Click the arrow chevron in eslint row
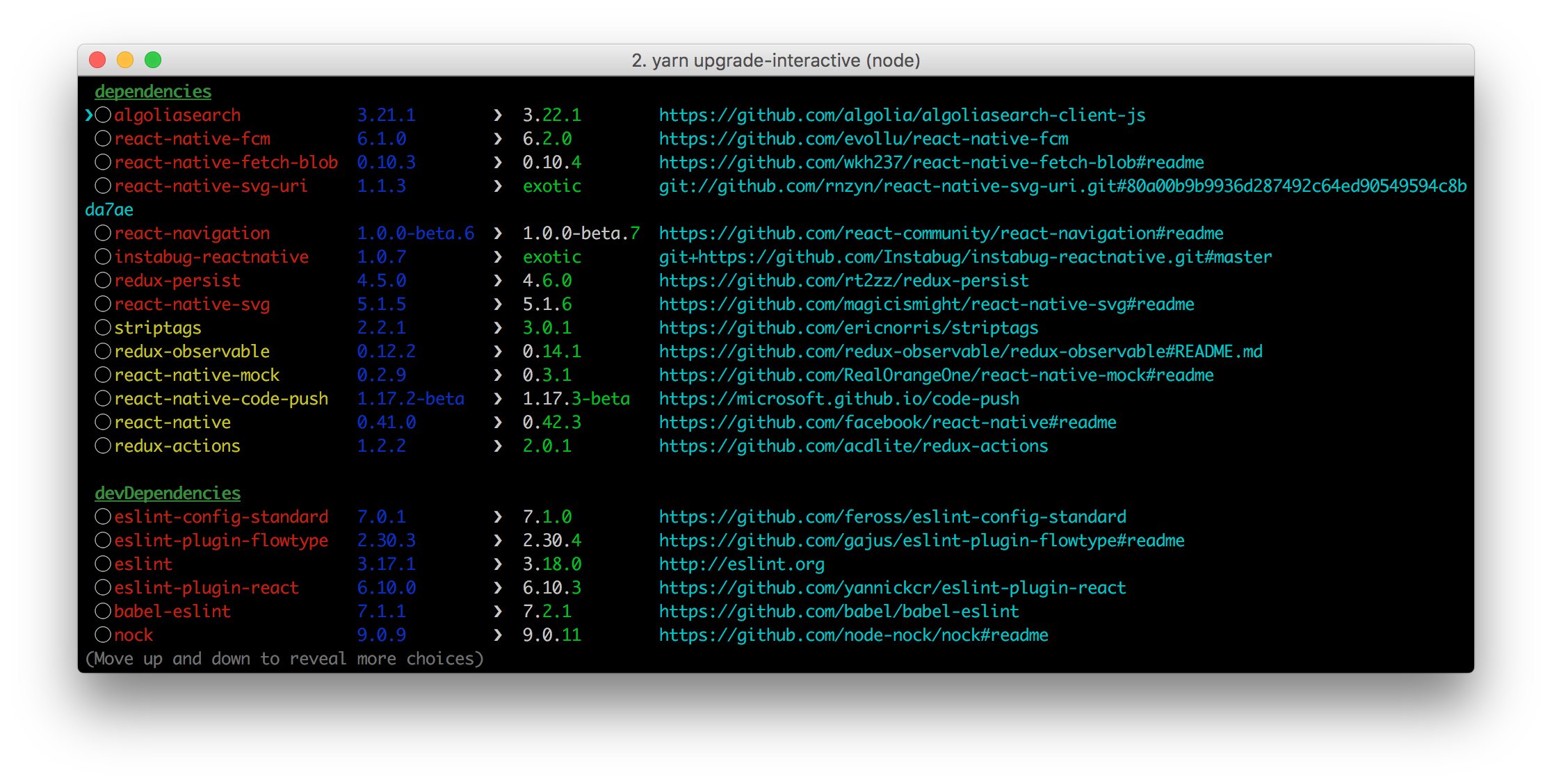The height and width of the screenshot is (784, 1552). click(x=498, y=564)
